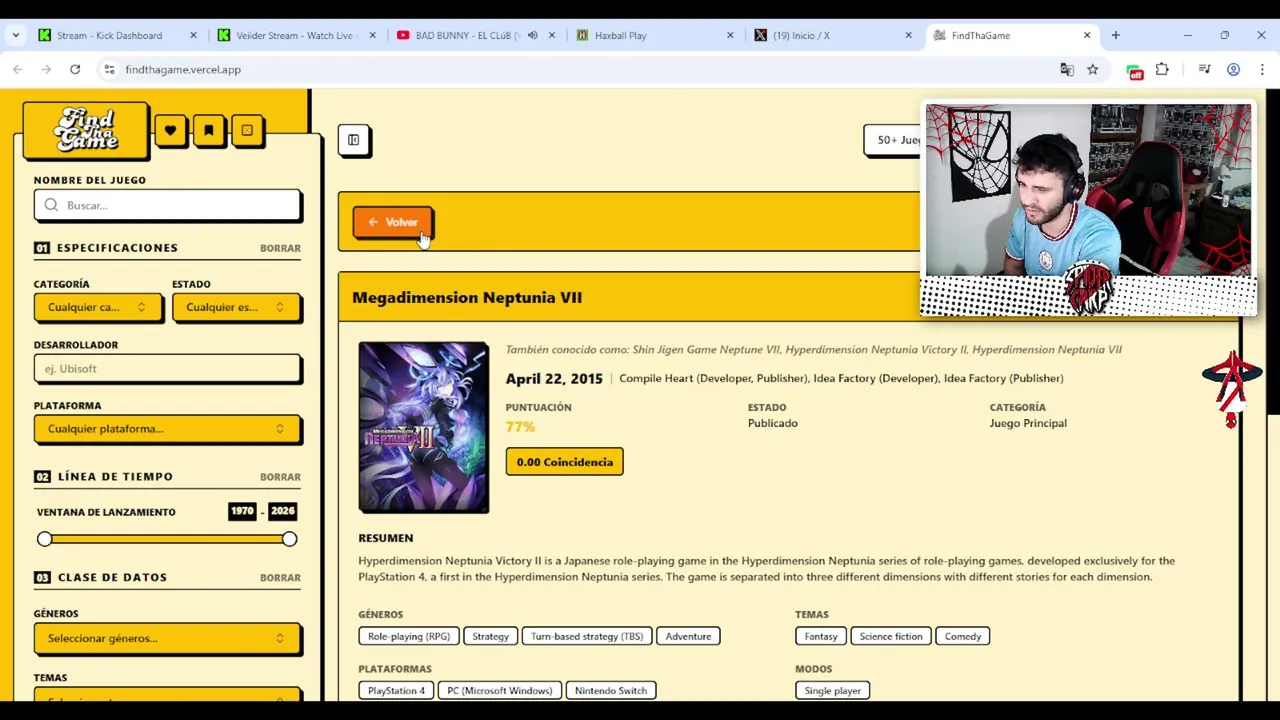Viewport: 1280px width, 720px height.
Task: Bookmark this page with the star icon
Action: (1093, 69)
